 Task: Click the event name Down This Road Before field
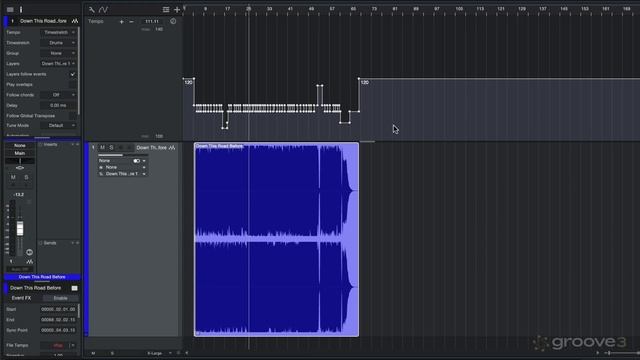point(36,288)
